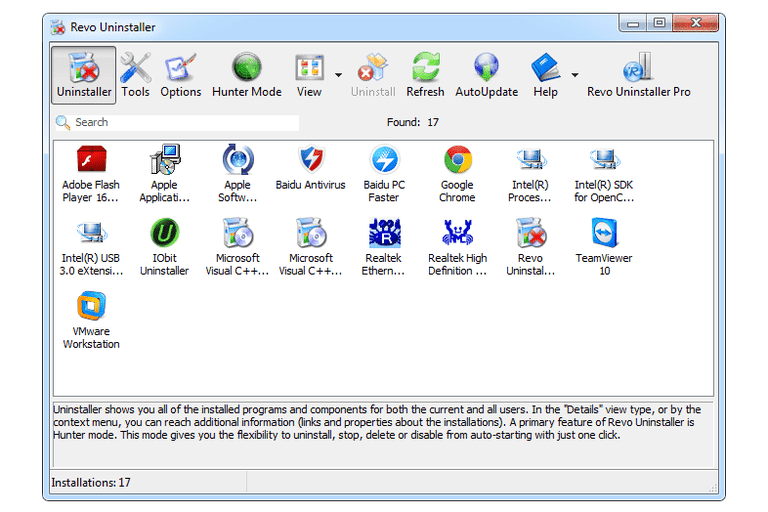768x512 pixels.
Task: Click the 'Found: 17' count text
Action: pos(412,122)
